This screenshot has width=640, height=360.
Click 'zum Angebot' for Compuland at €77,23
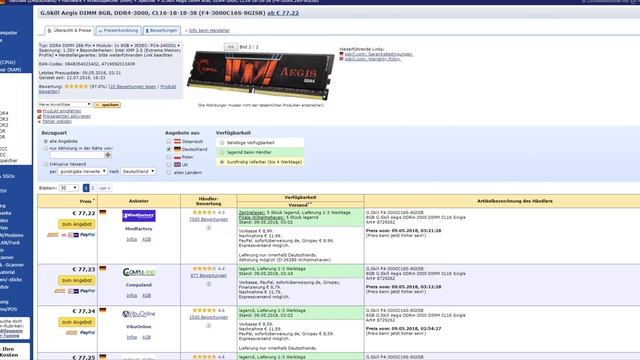tap(77, 280)
